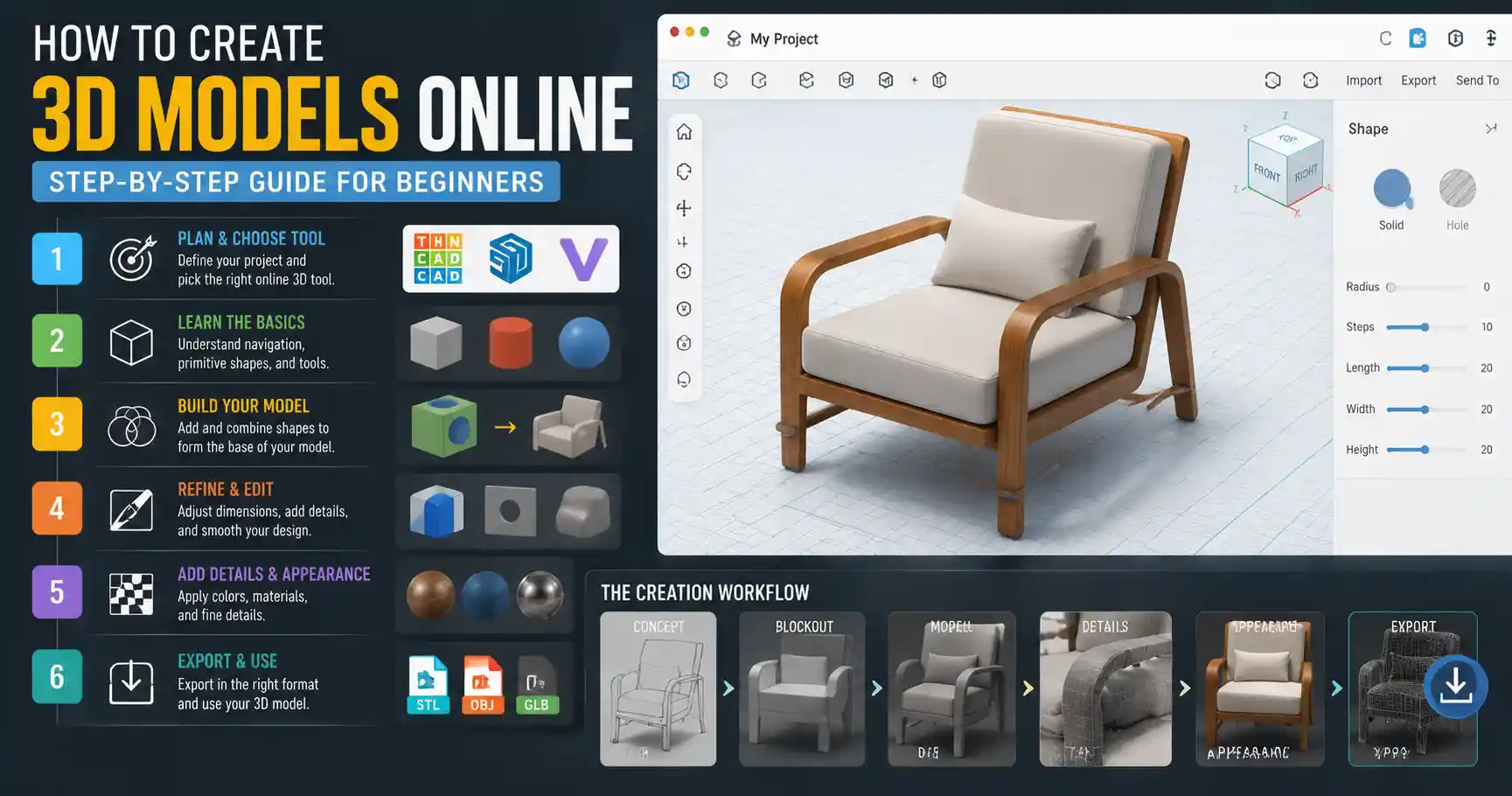Click the Radius value 0
This screenshot has width=1512, height=796.
[1487, 287]
